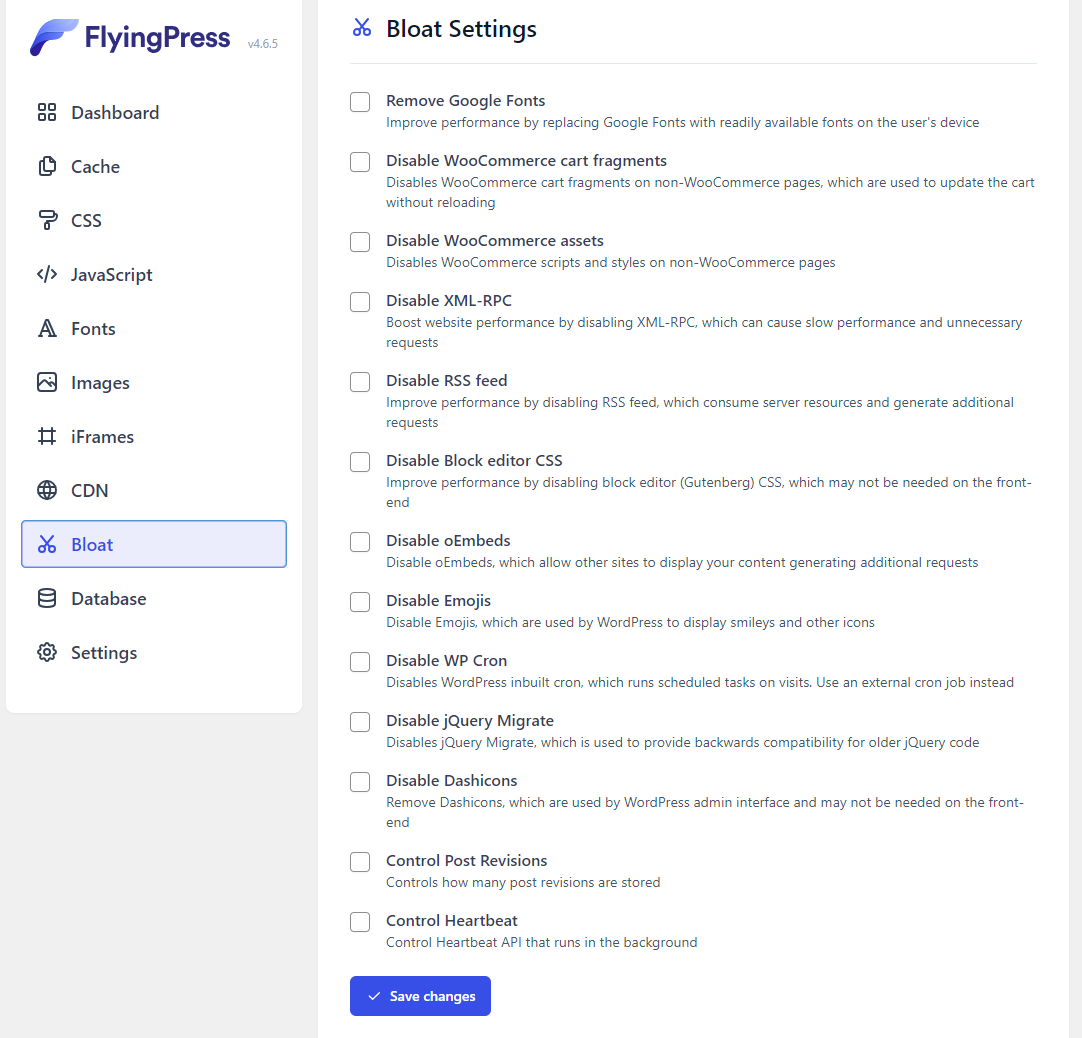The image size is (1082, 1038).
Task: Enable Disable Emojis option
Action: click(359, 601)
